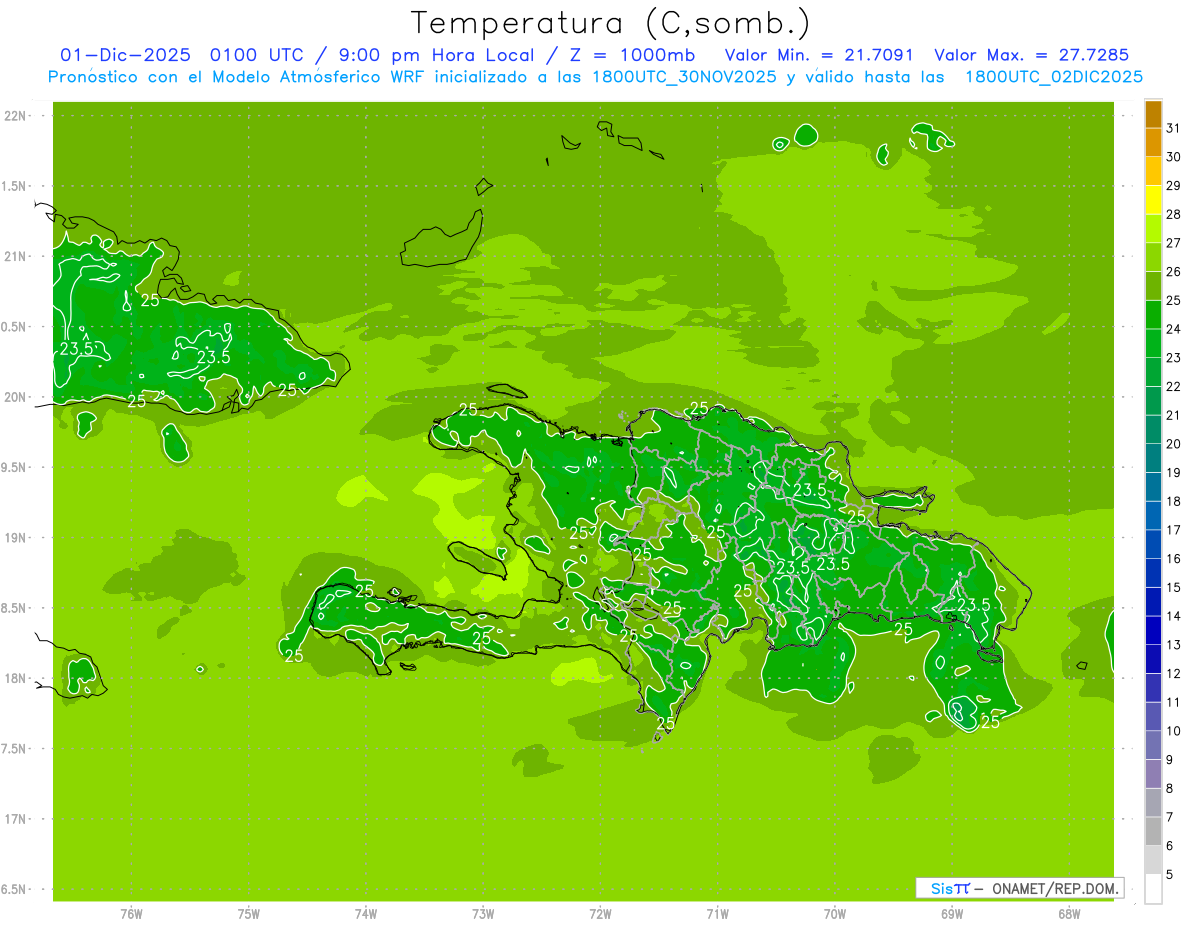1200x927 pixels.
Task: Select '1800UTC_02DIC2025' valid-until time text
Action: pos(1054,77)
